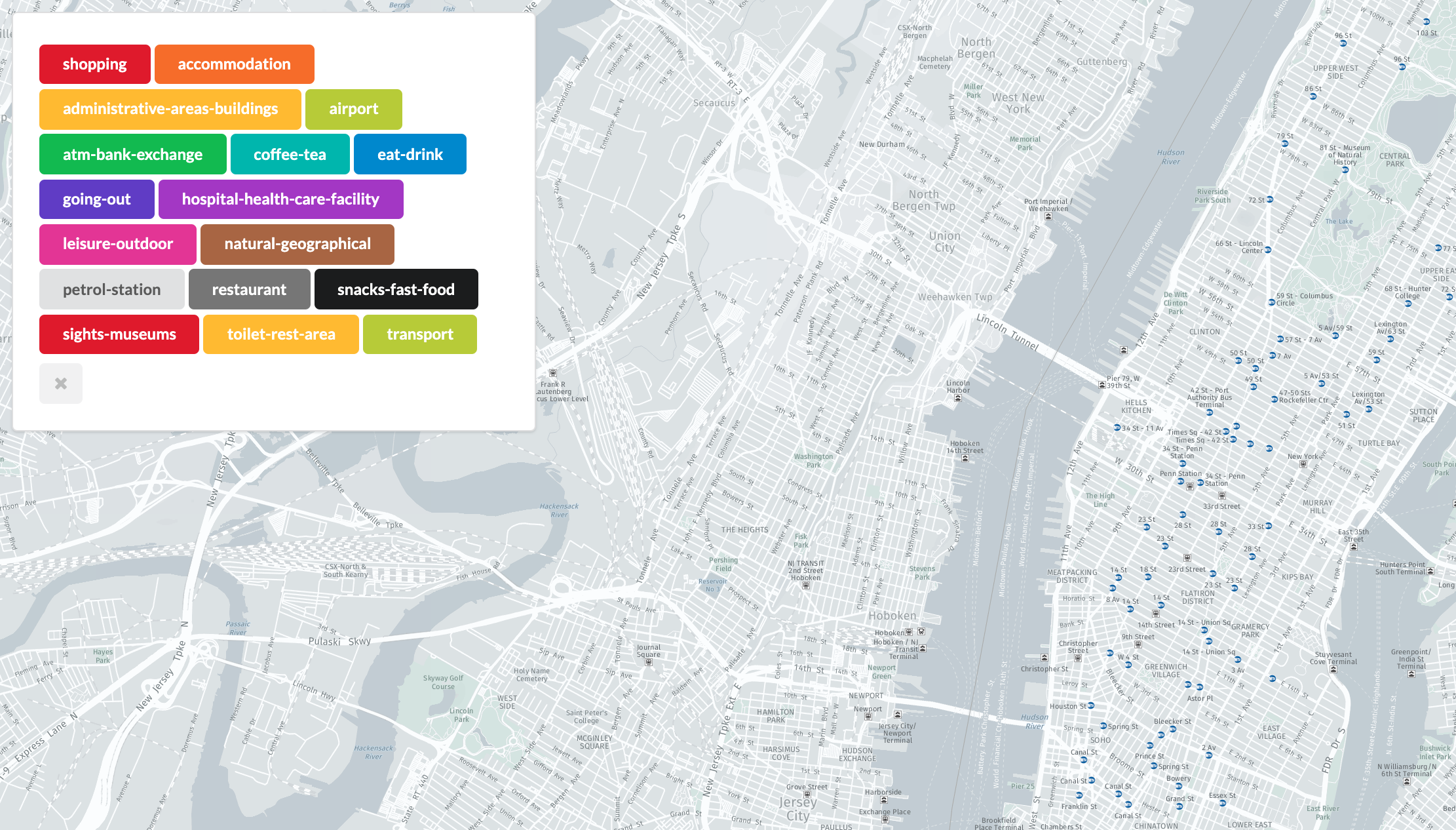Toggle the snacks-fast-food filter
The width and height of the screenshot is (1456, 830).
pyautogui.click(x=396, y=289)
